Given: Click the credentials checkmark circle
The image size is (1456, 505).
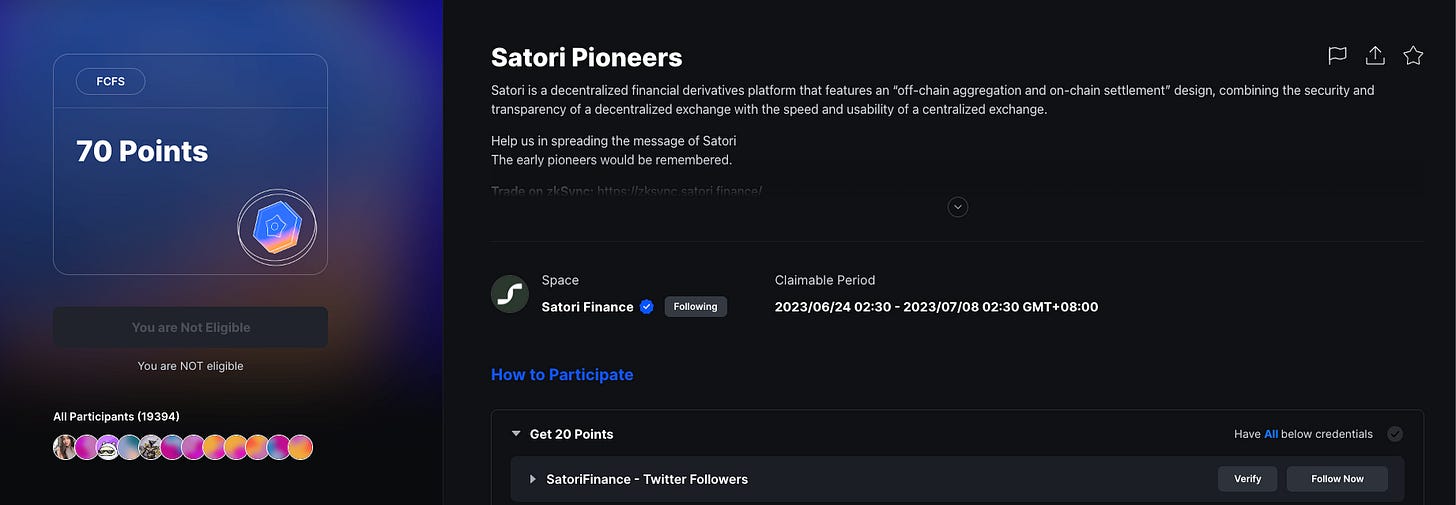Looking at the screenshot, I should (1395, 434).
